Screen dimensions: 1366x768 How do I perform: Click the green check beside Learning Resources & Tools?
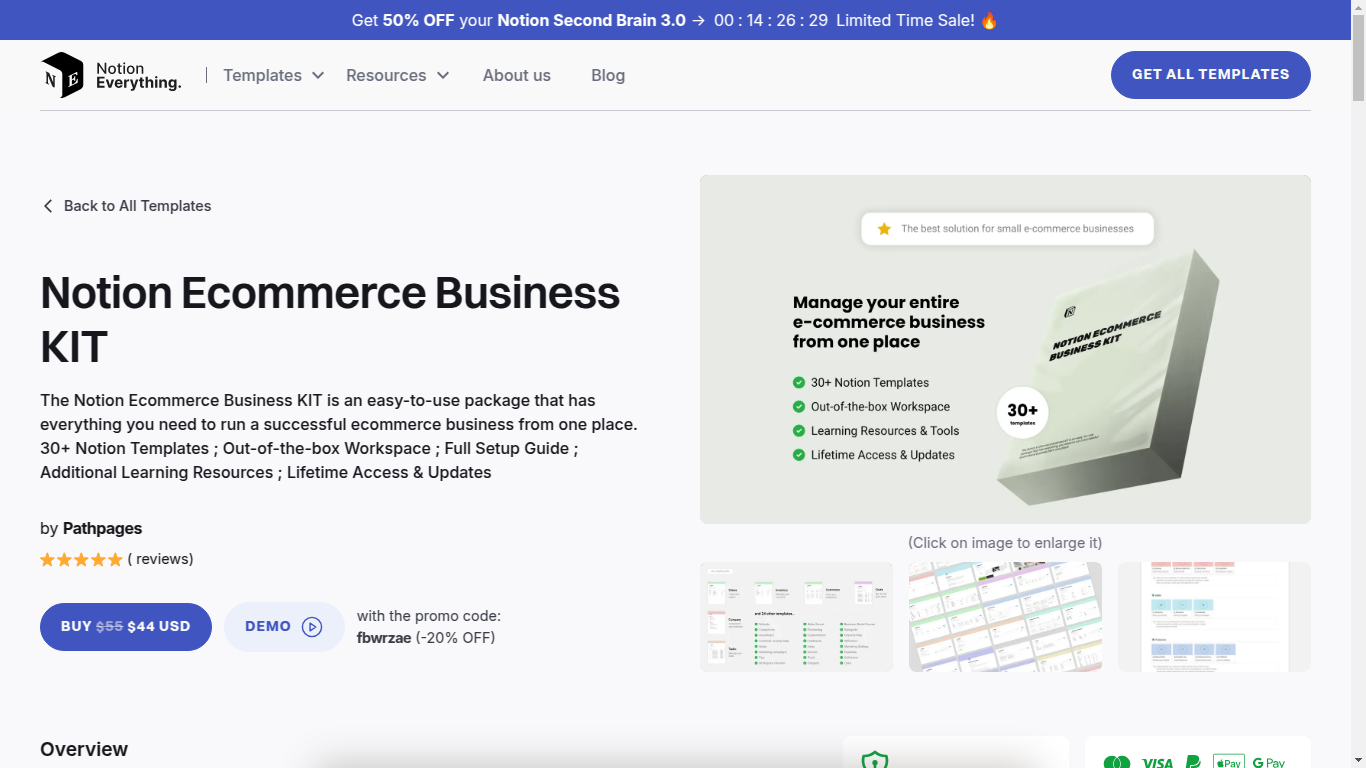799,431
